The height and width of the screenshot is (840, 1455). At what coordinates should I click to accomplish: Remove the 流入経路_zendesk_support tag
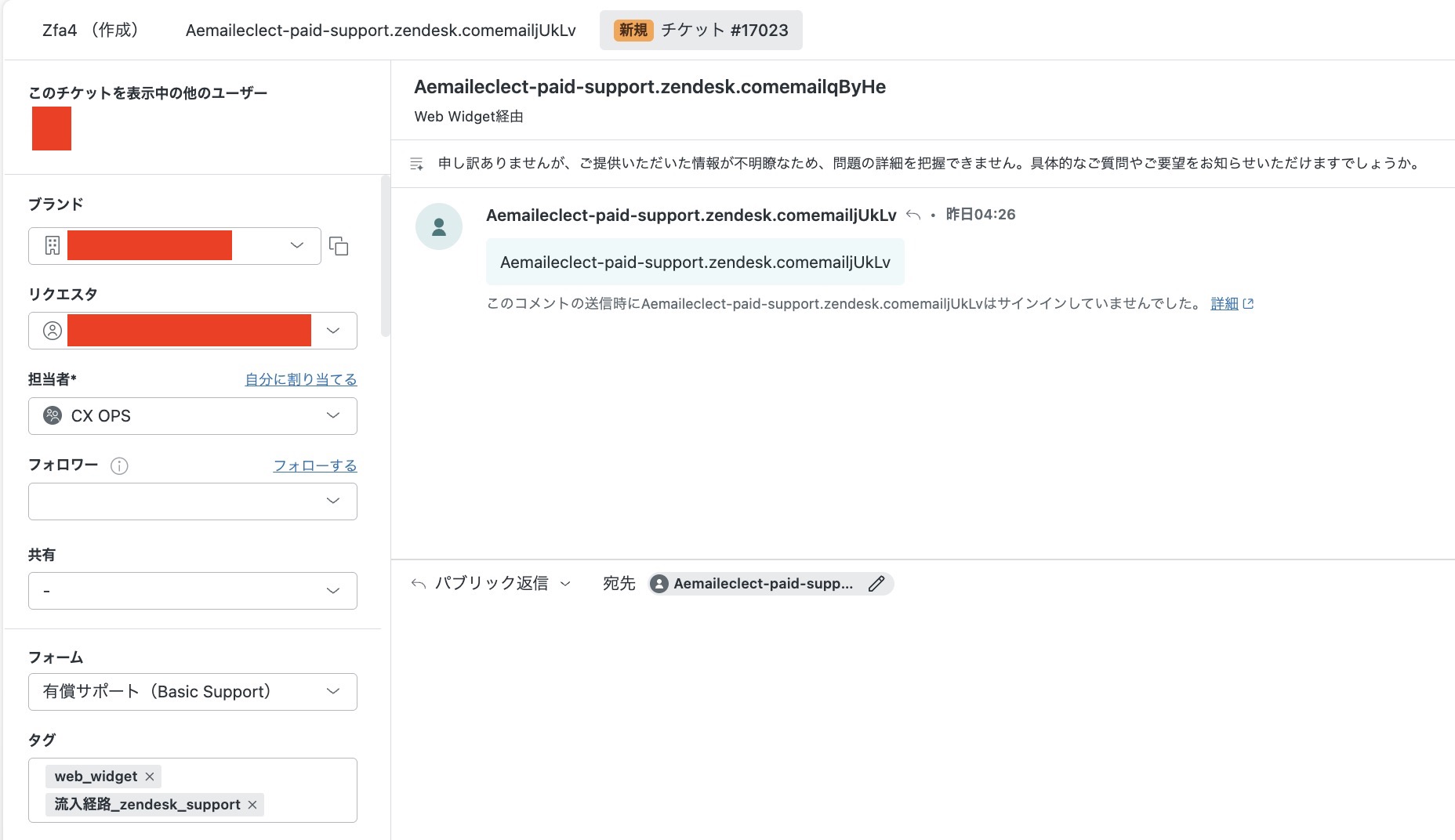[x=252, y=805]
